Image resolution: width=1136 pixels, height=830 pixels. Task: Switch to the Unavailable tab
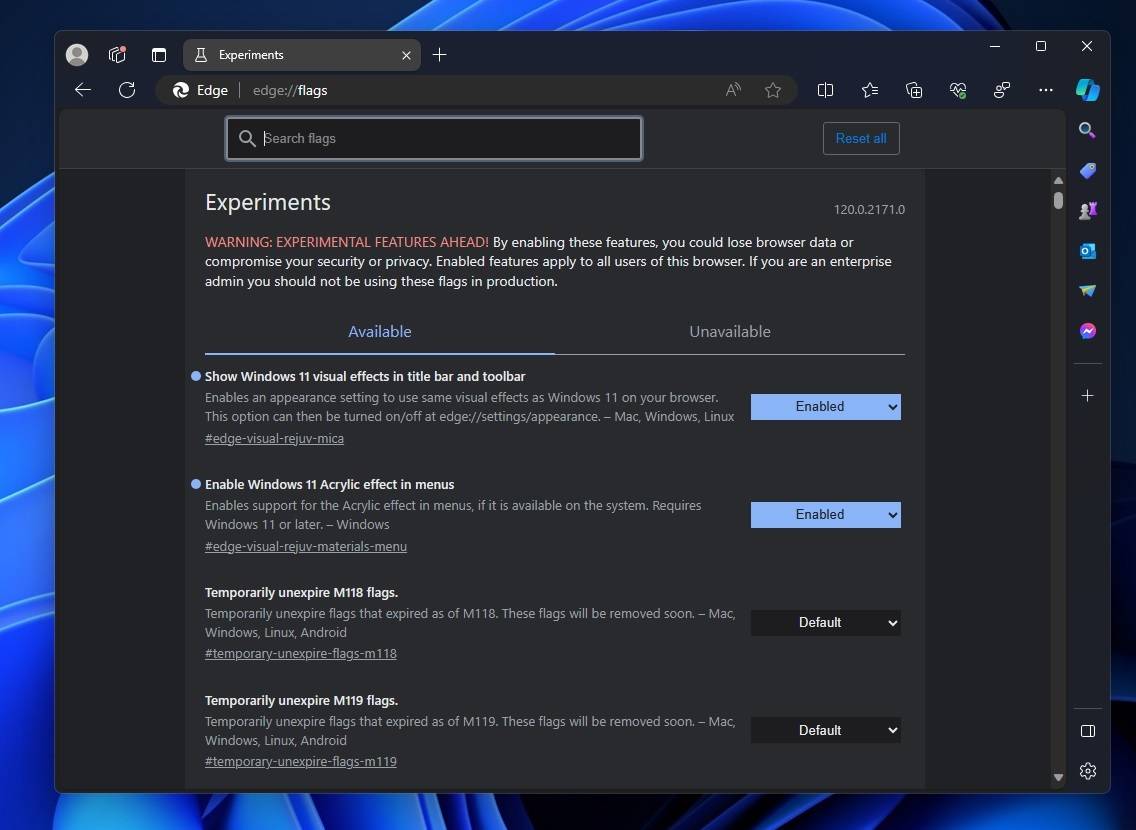729,331
